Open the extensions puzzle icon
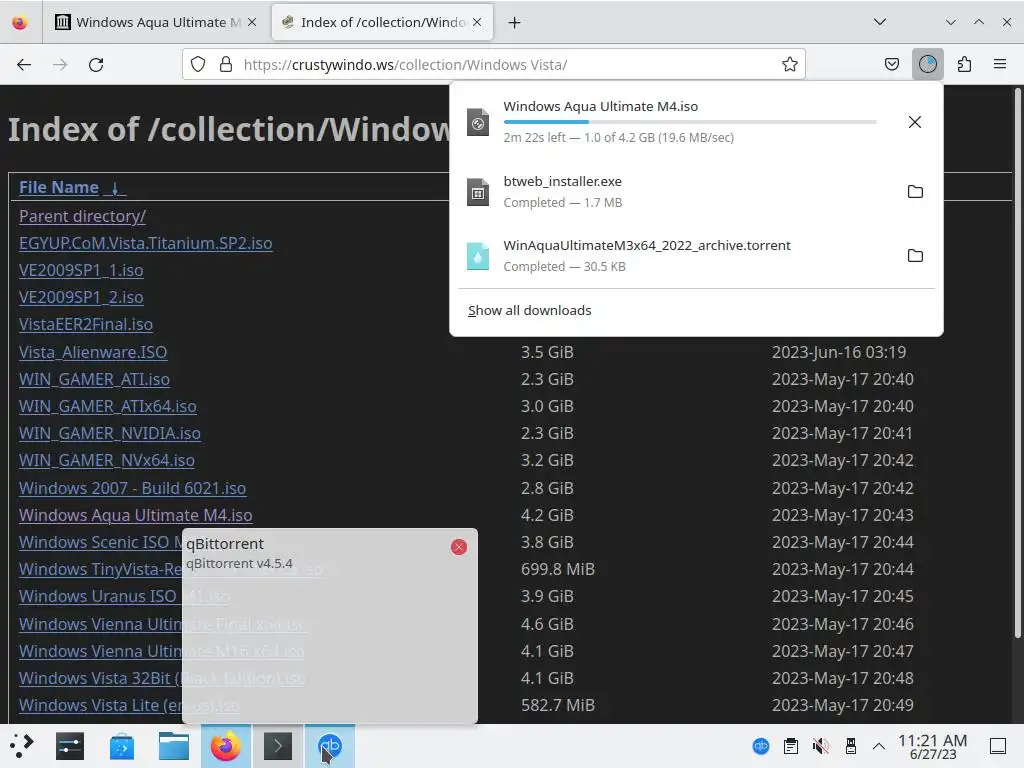Image resolution: width=1024 pixels, height=768 pixels. (x=964, y=65)
